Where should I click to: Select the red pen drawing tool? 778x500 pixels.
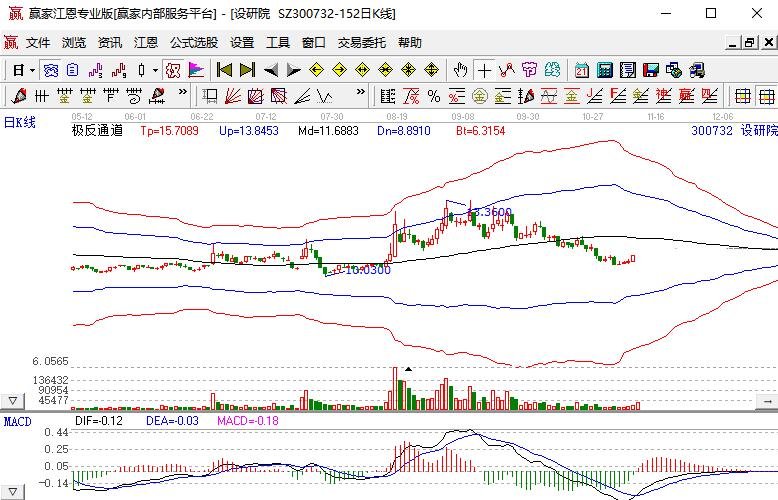coord(19,96)
